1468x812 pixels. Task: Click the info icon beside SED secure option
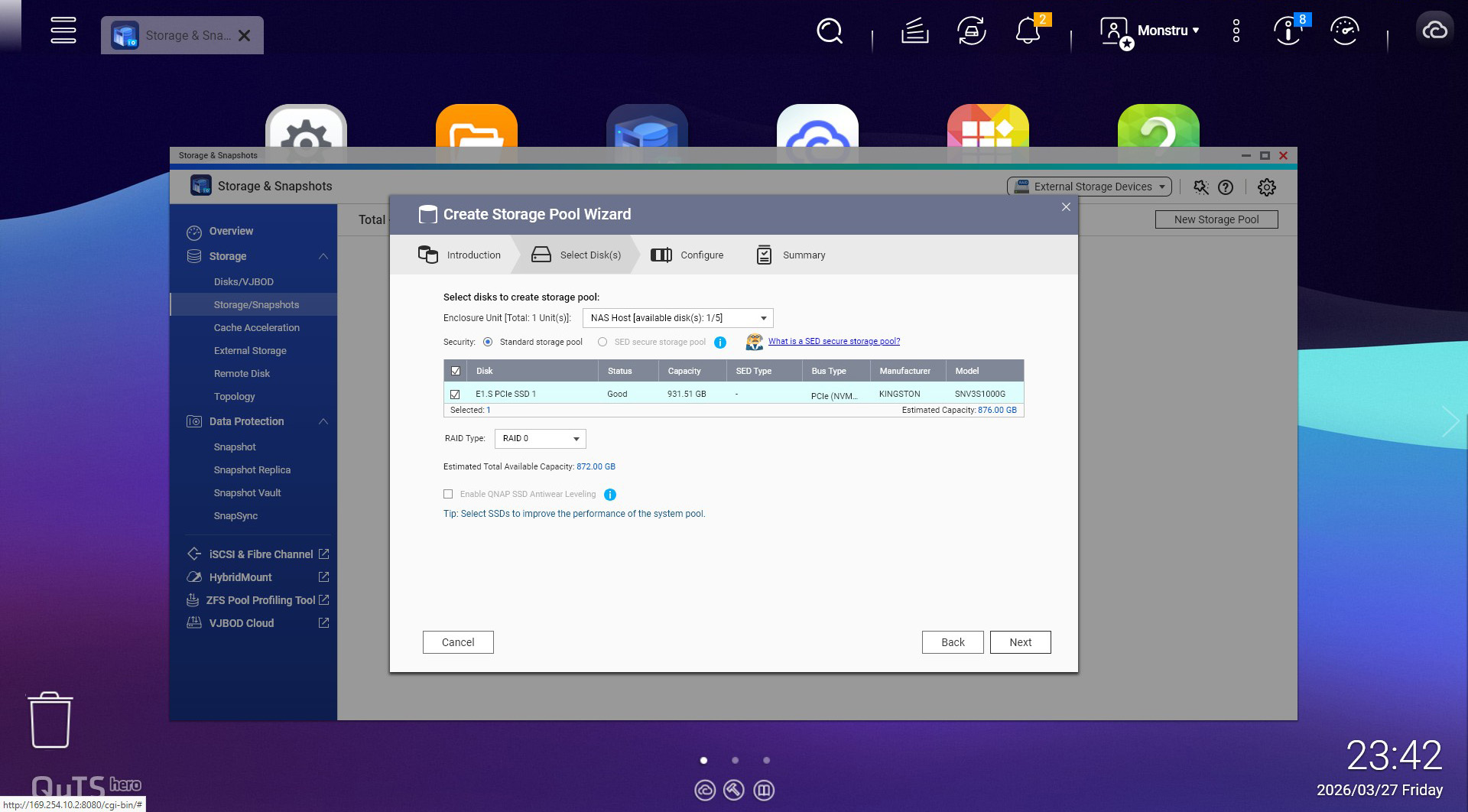coord(719,343)
